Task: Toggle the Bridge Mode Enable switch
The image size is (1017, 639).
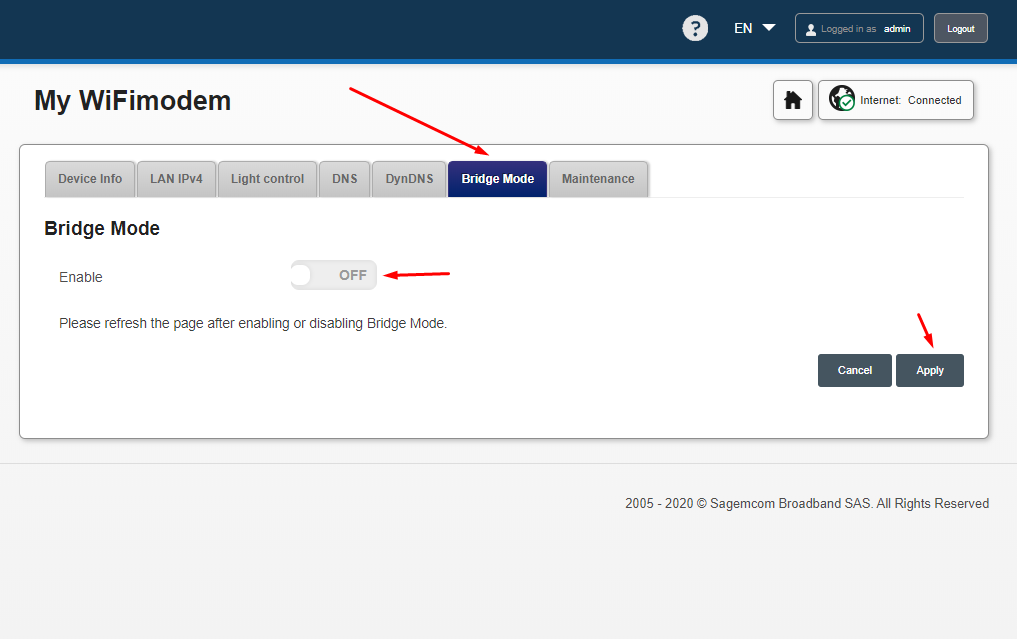Action: pos(334,275)
